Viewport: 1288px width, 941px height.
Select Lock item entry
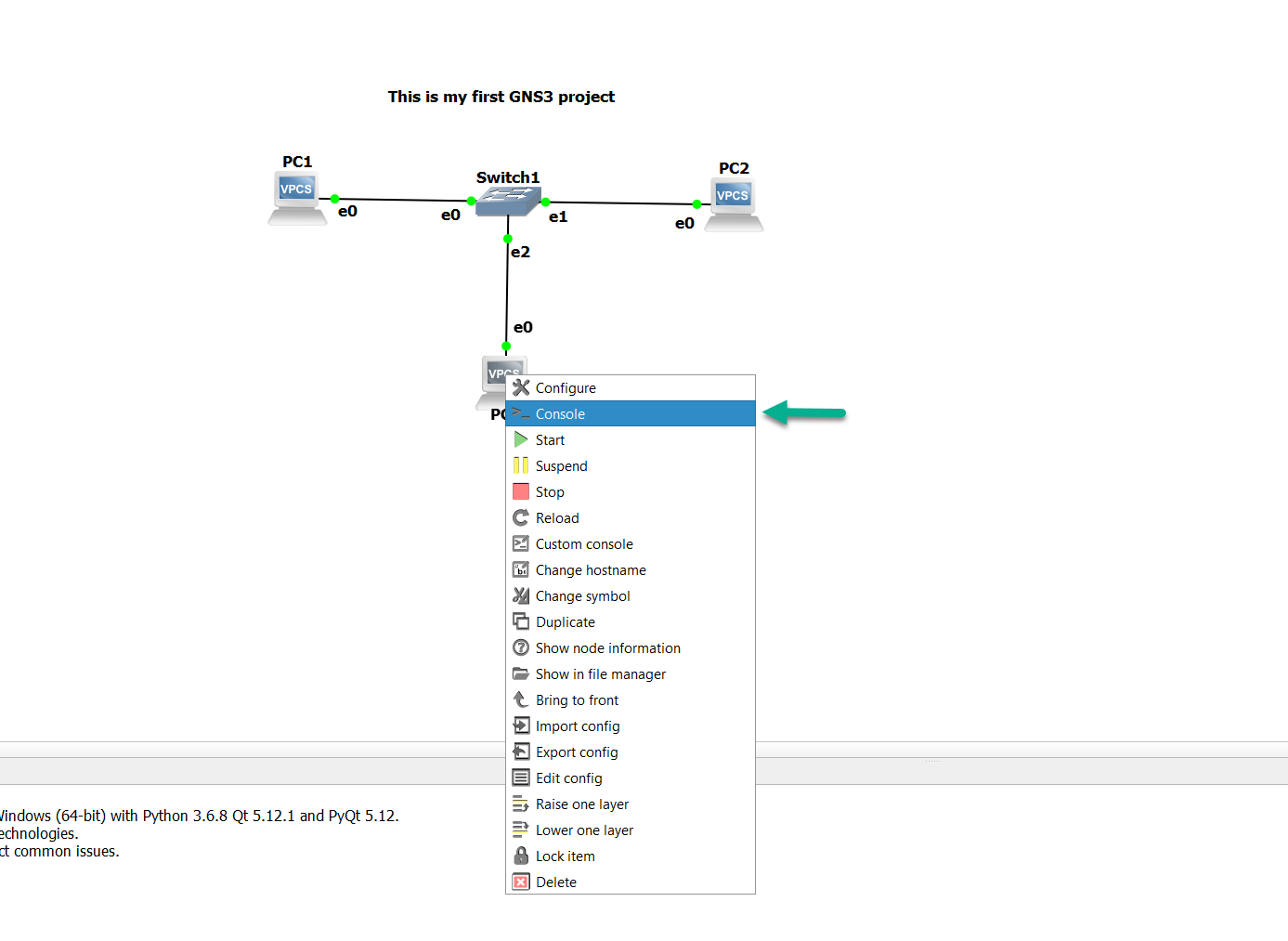(631, 856)
